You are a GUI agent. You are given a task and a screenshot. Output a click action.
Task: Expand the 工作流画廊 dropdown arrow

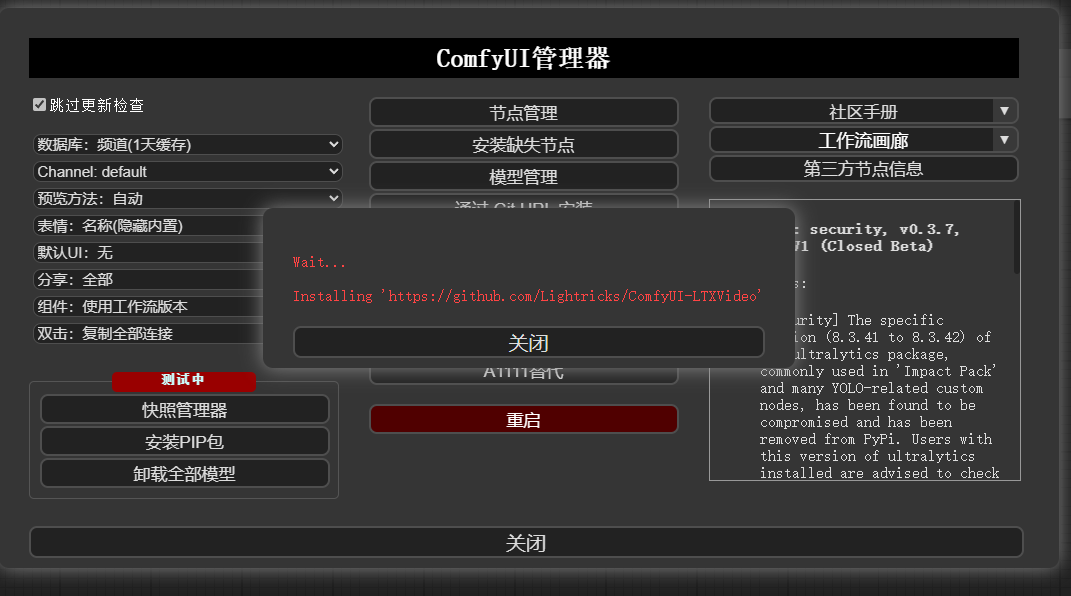coord(1003,139)
